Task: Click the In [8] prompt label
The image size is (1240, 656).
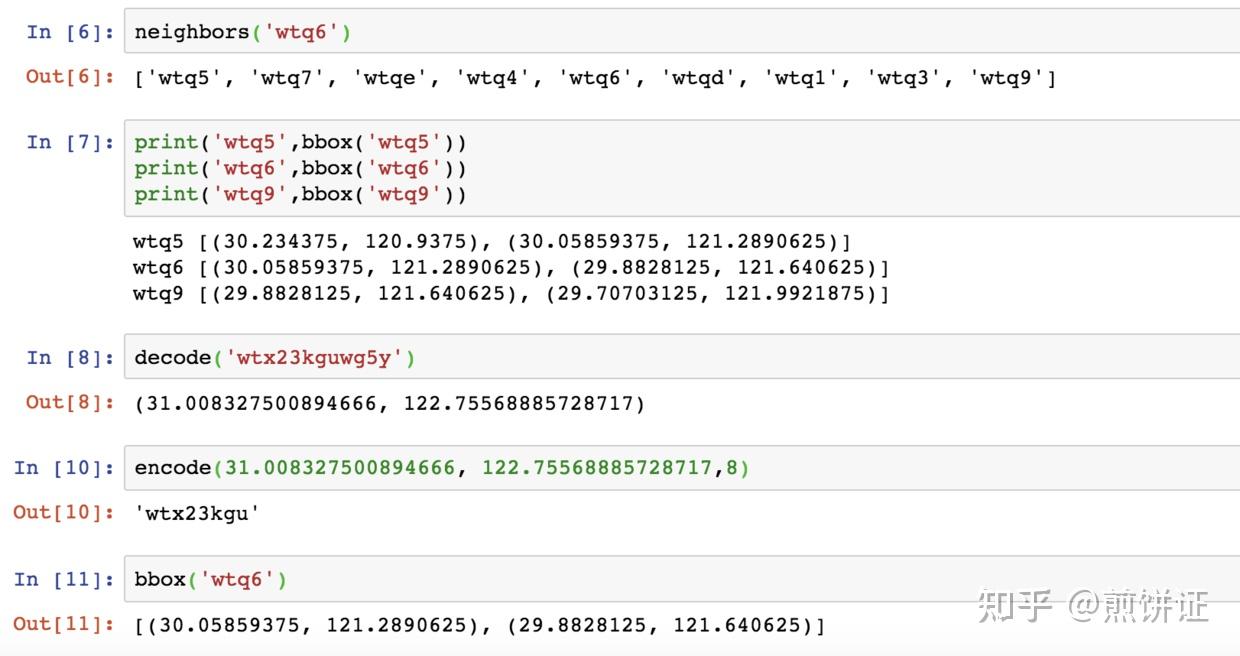Action: pos(70,358)
